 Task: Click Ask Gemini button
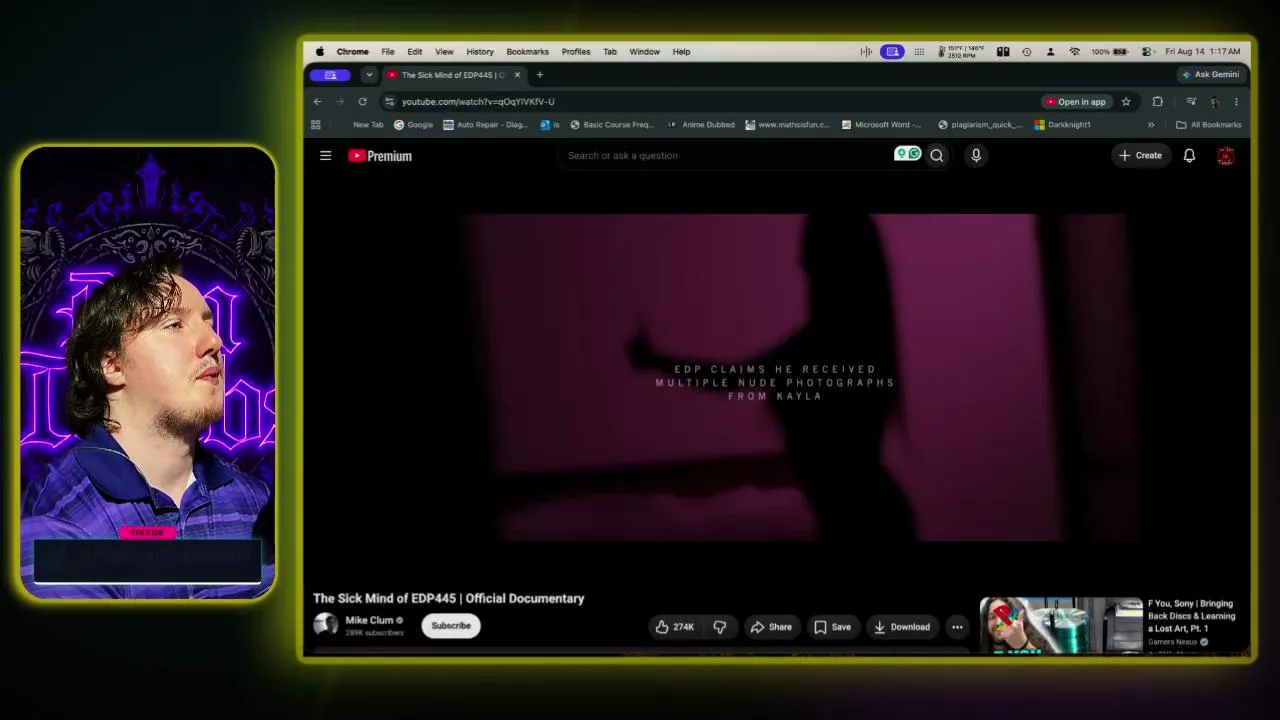pos(1210,74)
